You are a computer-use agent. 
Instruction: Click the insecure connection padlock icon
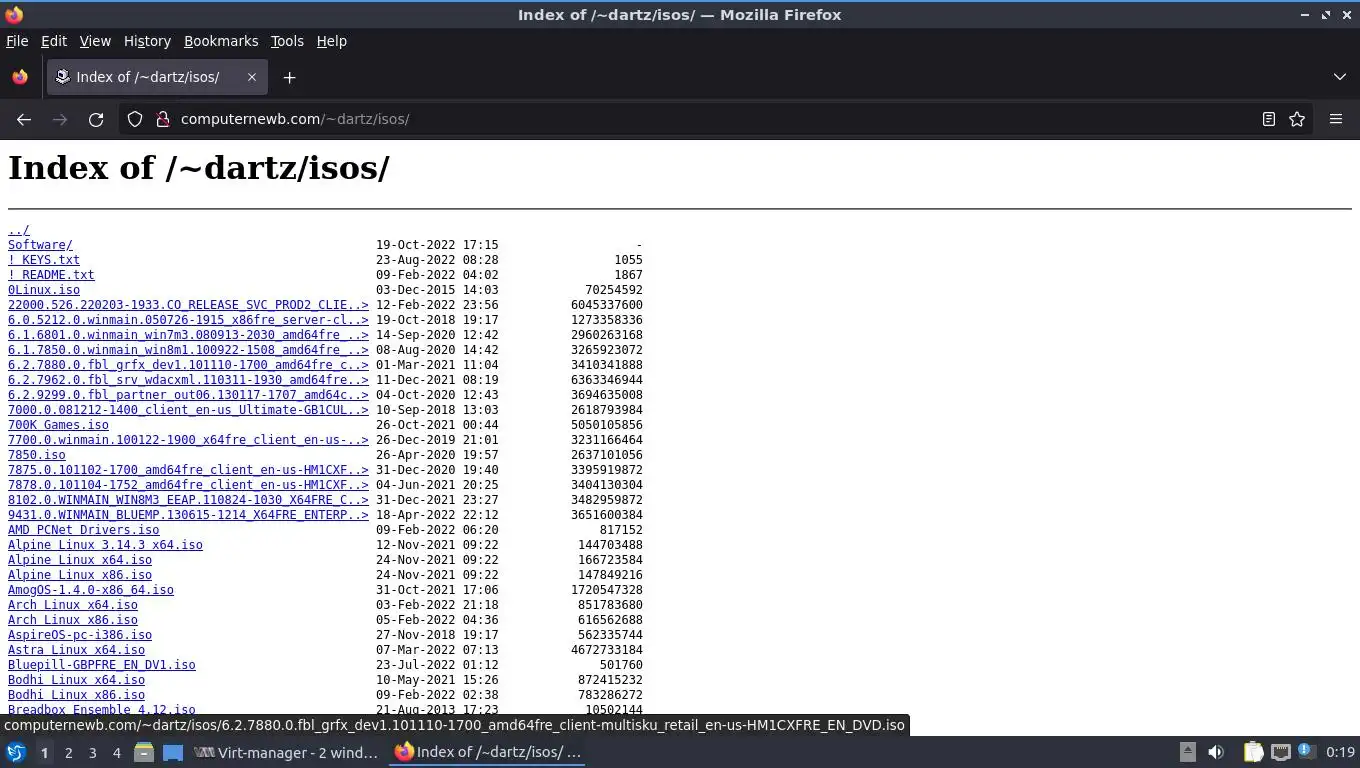163,119
